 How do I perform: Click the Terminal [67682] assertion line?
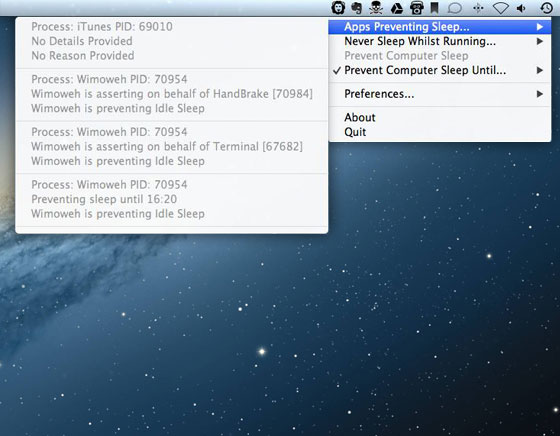click(x=167, y=146)
